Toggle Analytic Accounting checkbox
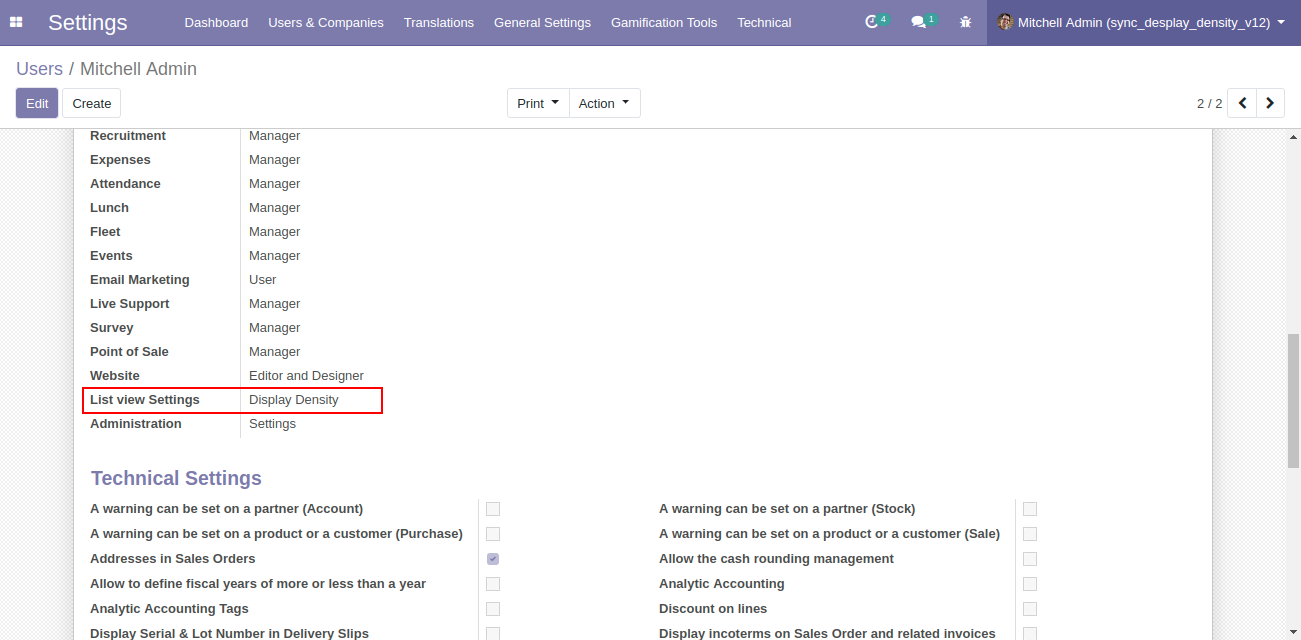The image size is (1301, 640). [x=1030, y=584]
